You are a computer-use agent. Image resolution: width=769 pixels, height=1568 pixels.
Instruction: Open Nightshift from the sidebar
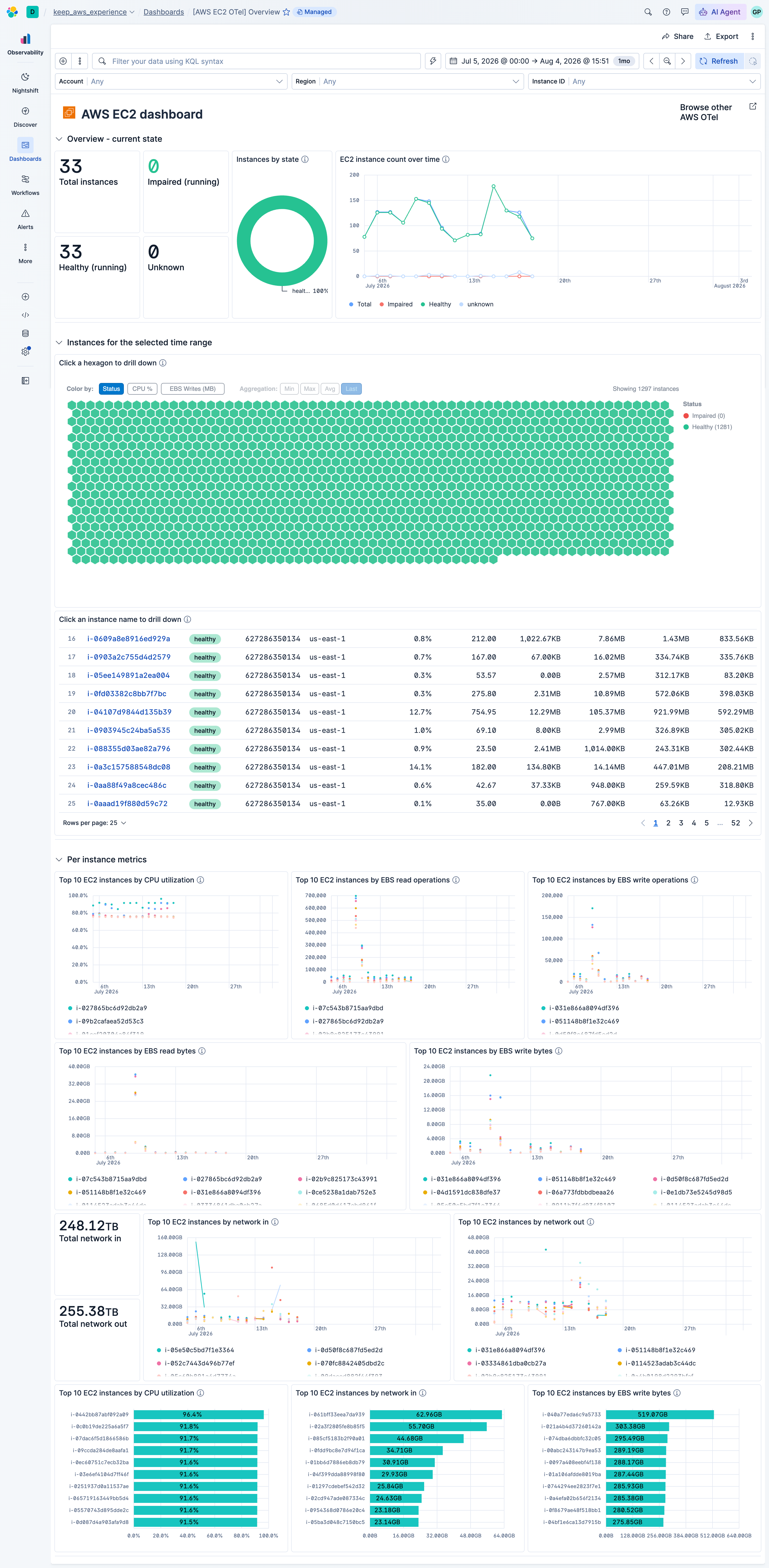25,83
